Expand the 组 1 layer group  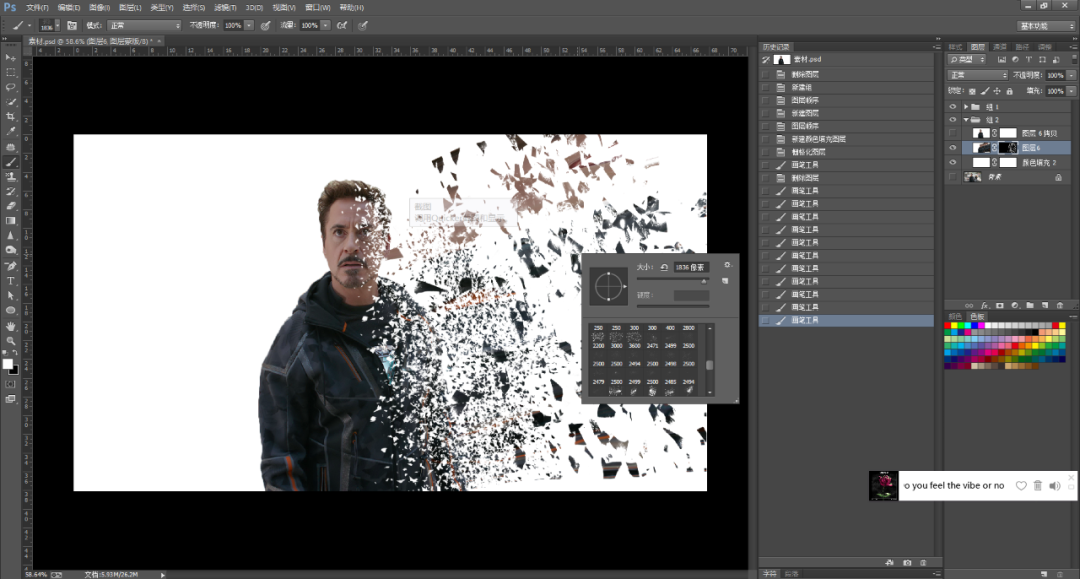(x=966, y=107)
